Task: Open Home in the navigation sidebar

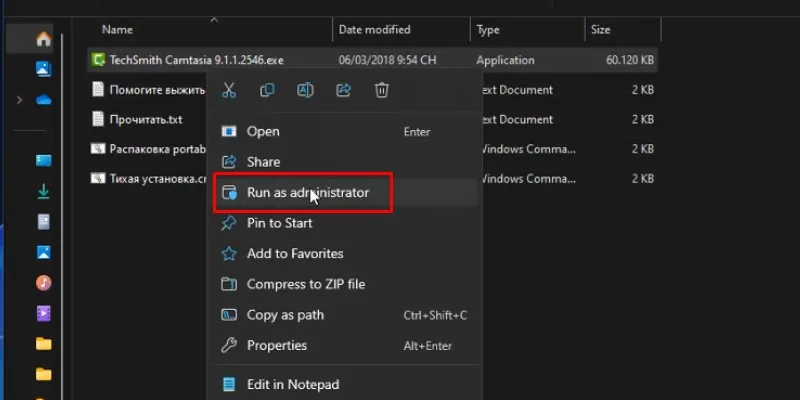Action: [43, 40]
